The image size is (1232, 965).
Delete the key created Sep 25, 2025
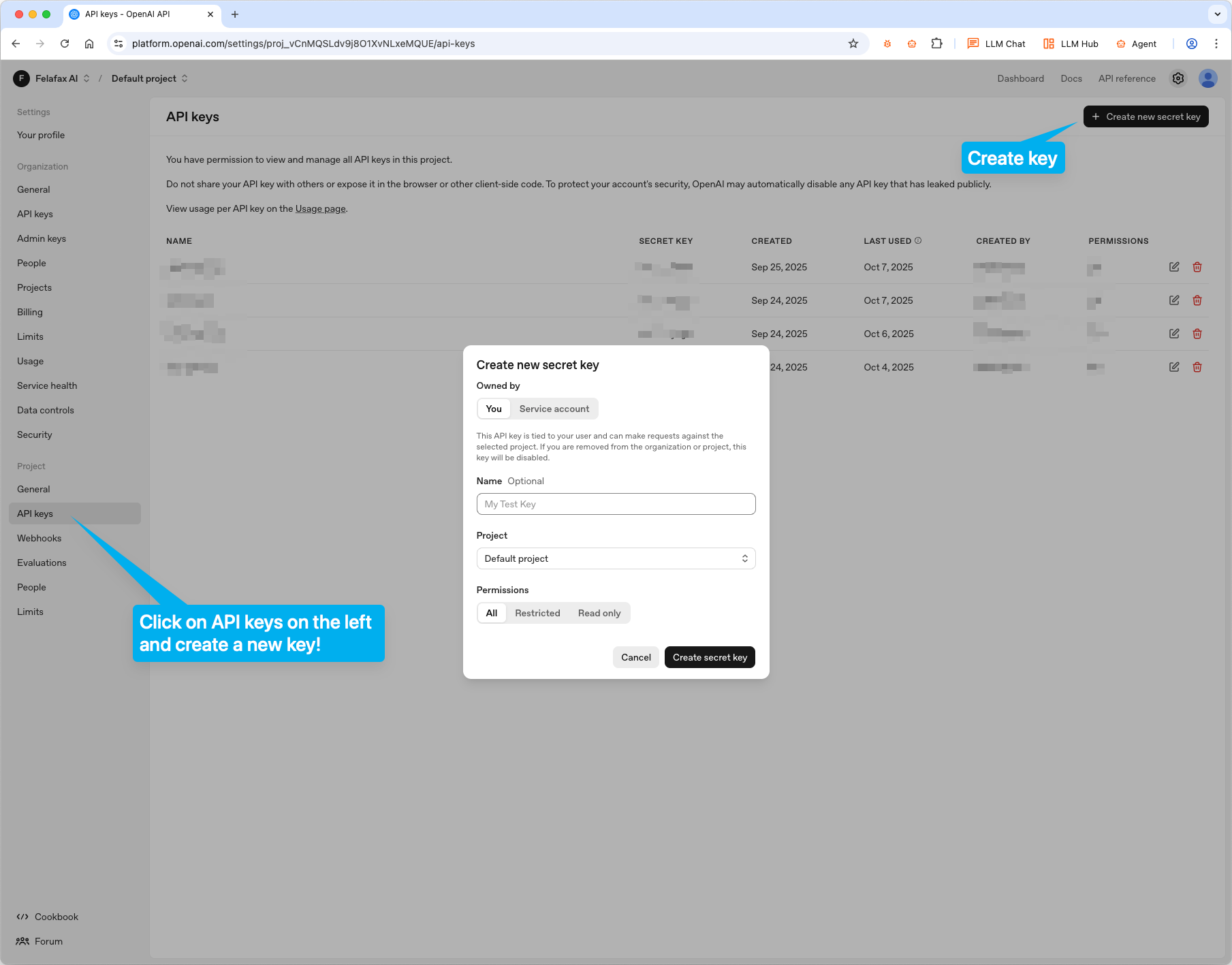click(1197, 267)
